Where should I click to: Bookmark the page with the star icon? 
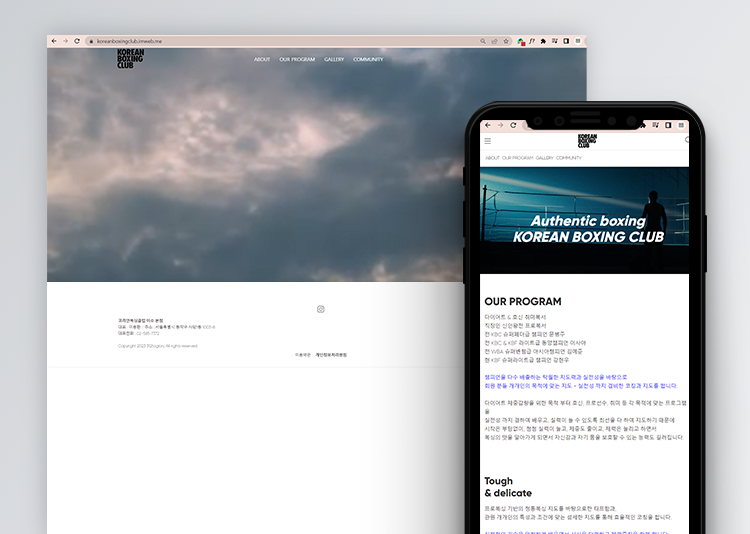(x=506, y=41)
